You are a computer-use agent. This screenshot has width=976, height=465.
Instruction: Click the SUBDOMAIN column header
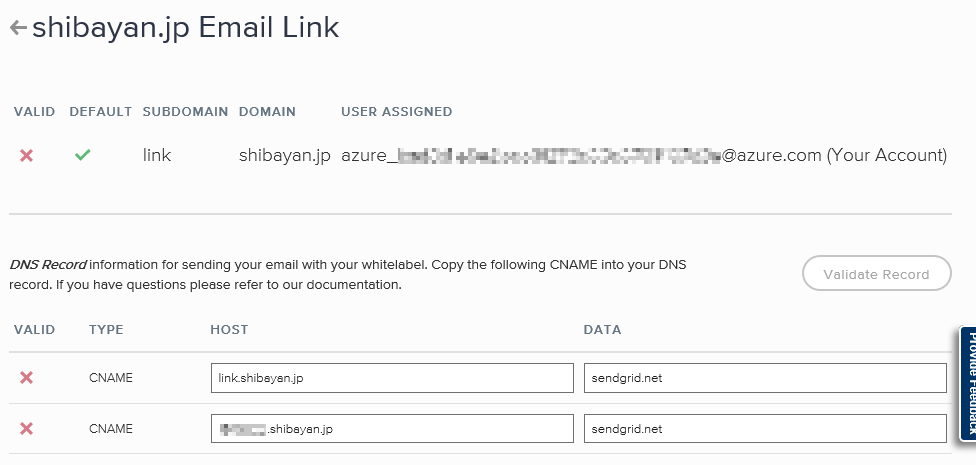(185, 112)
